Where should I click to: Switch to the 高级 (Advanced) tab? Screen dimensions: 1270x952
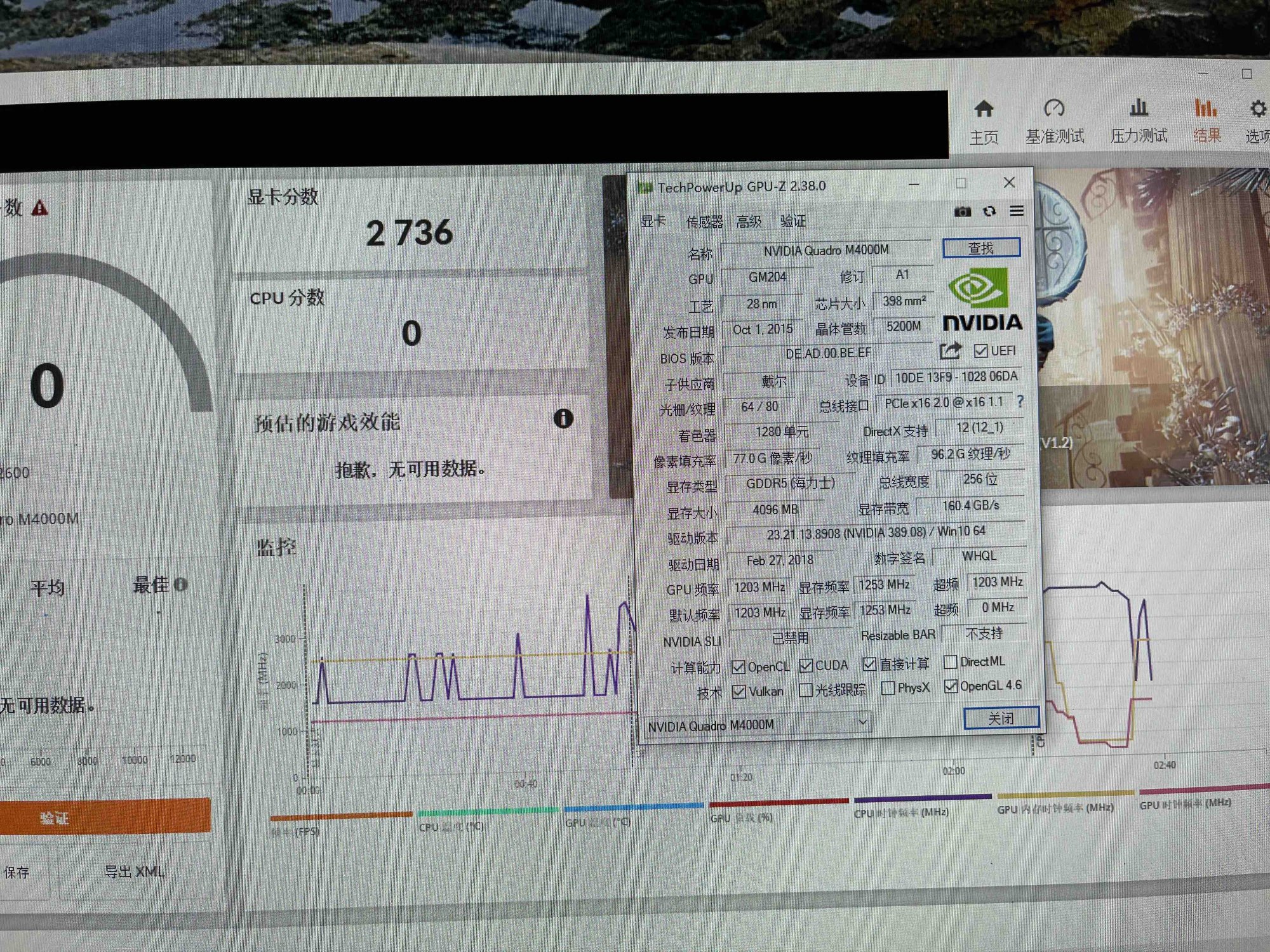click(749, 221)
